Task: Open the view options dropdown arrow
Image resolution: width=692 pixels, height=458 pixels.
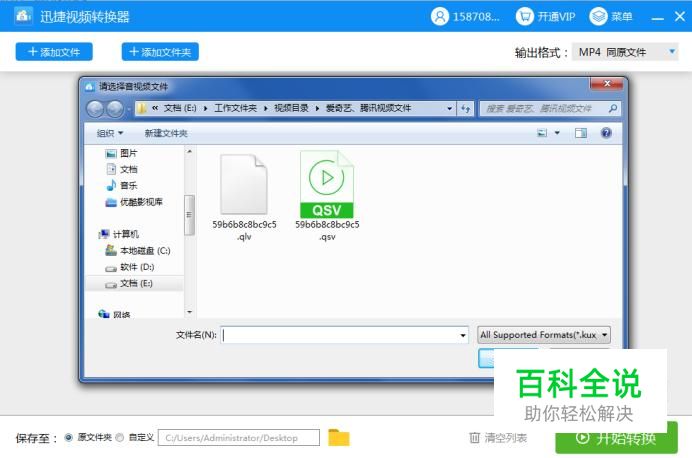Action: click(557, 133)
